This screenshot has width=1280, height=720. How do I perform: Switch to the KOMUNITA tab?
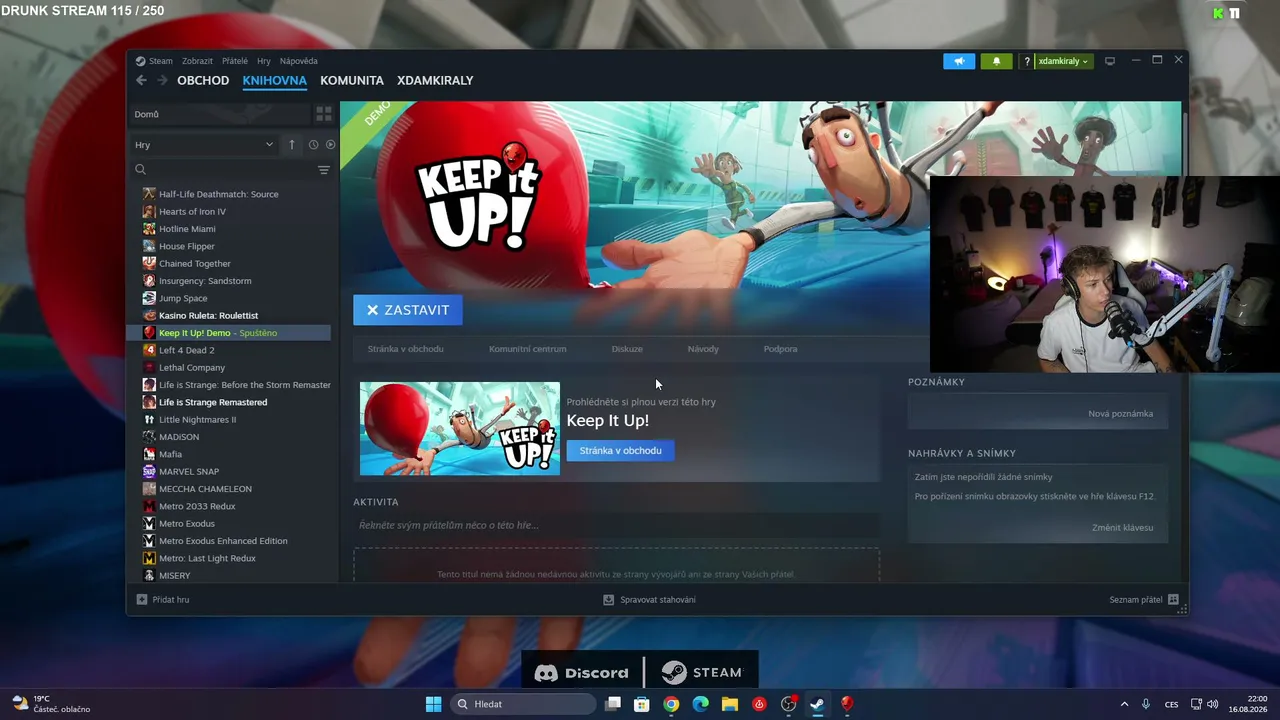click(352, 80)
